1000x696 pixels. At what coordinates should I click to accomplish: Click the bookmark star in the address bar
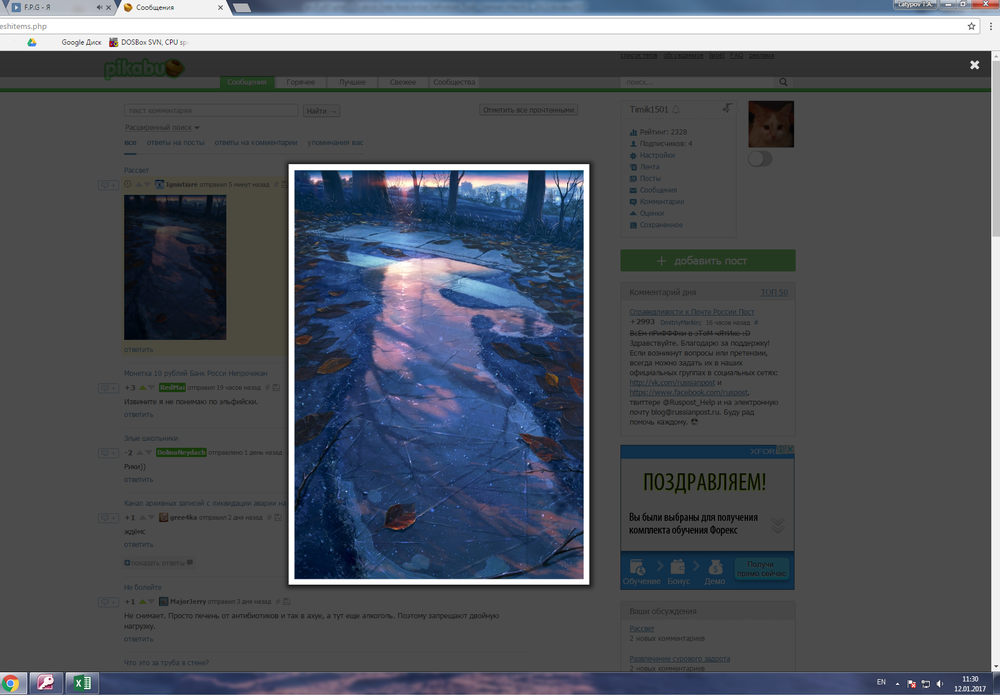point(971,26)
